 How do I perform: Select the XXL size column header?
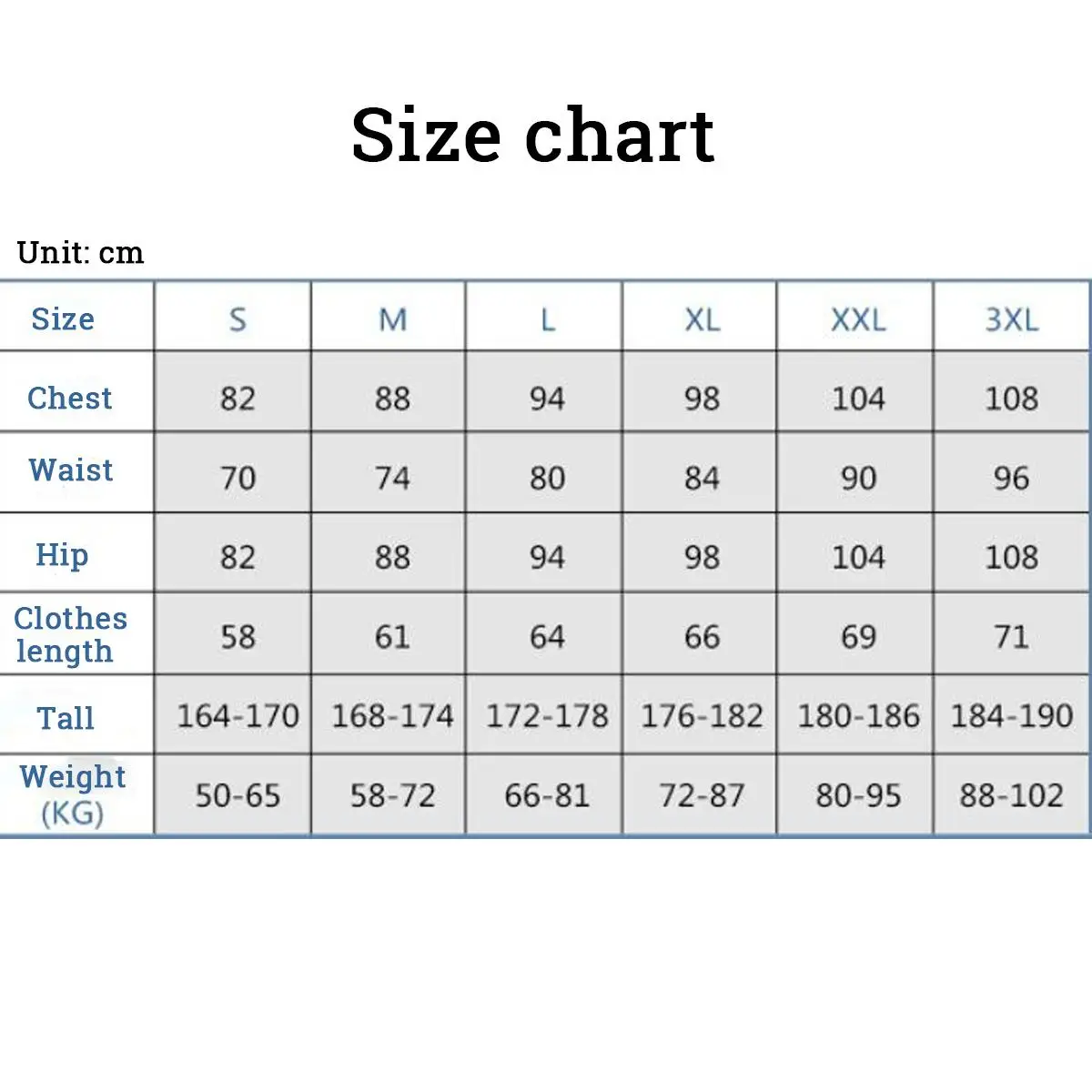point(857,319)
